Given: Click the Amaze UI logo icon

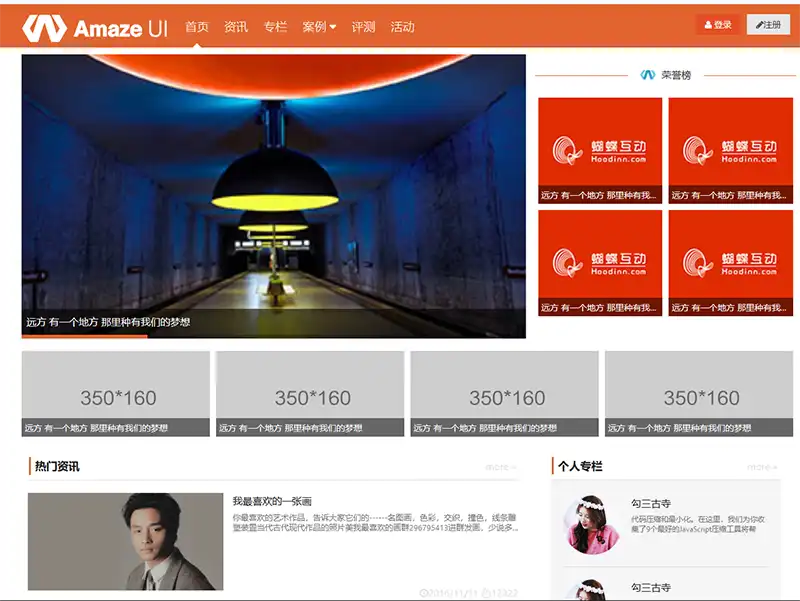Looking at the screenshot, I should point(45,27).
